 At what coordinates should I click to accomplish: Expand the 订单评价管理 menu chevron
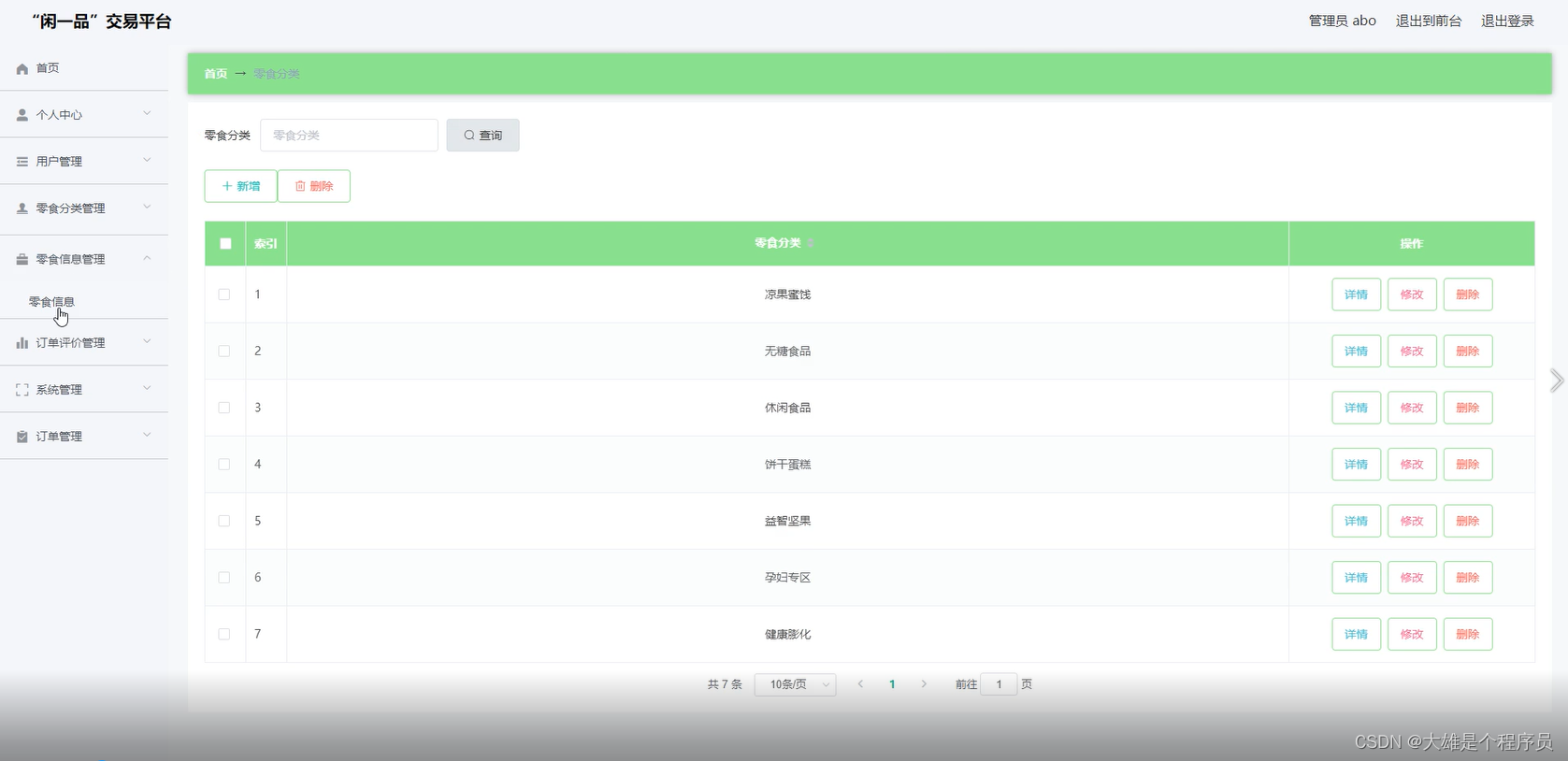pyautogui.click(x=147, y=341)
